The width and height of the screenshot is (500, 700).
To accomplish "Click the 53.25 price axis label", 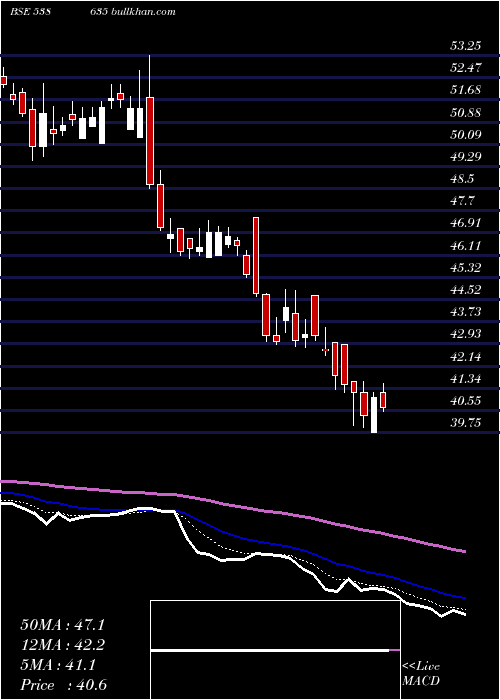I will click(x=466, y=46).
